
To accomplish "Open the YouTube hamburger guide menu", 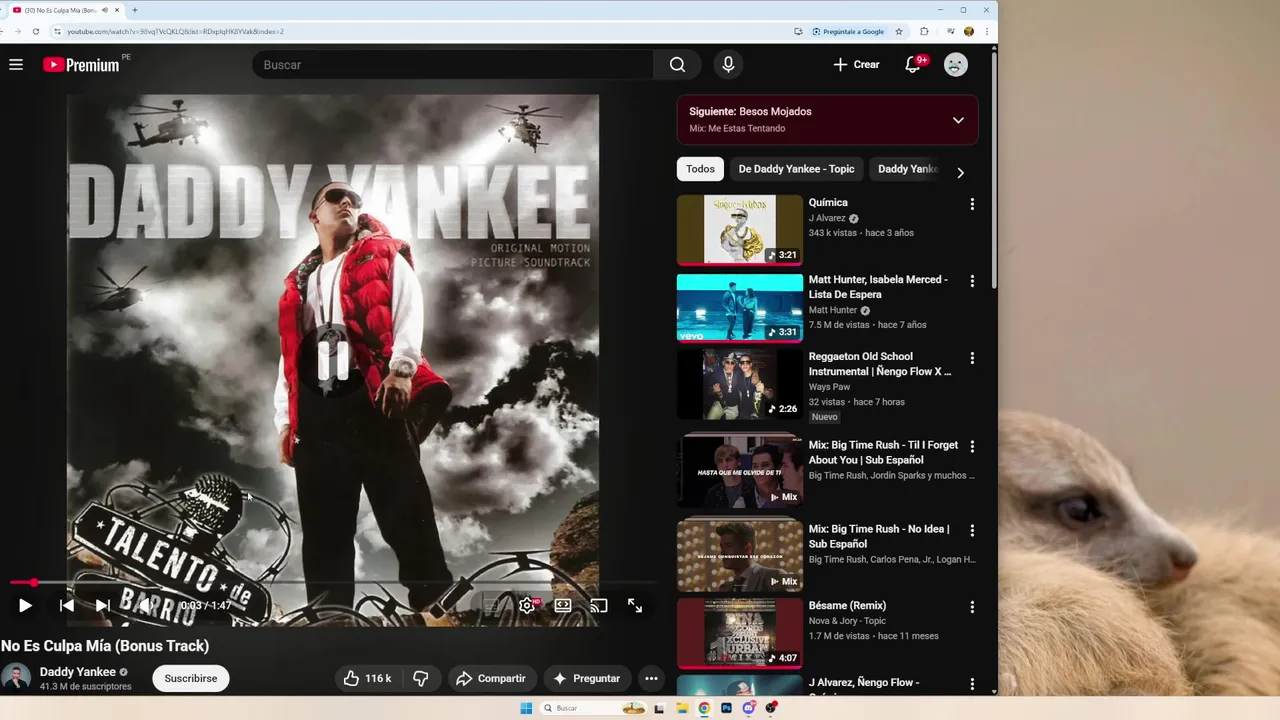I will [16, 65].
